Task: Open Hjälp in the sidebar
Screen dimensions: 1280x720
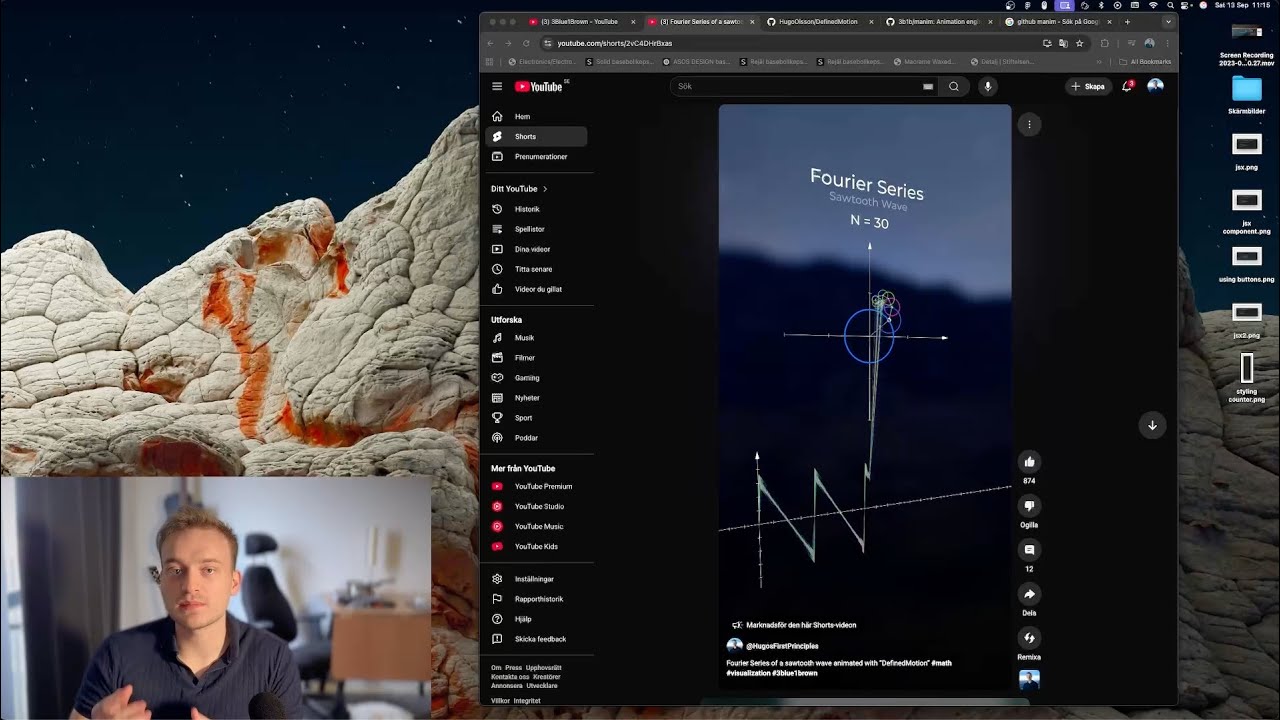Action: (x=537, y=619)
